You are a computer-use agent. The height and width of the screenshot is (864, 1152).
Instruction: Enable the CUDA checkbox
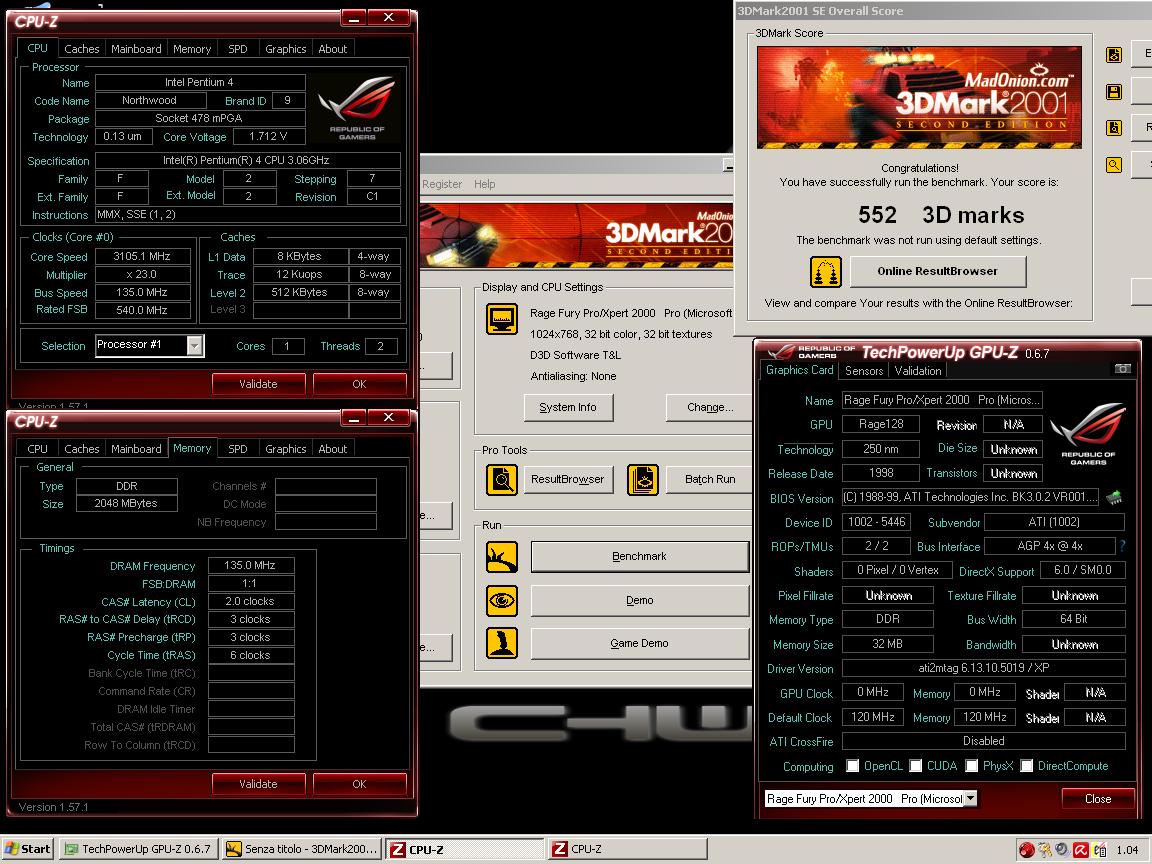tap(915, 766)
